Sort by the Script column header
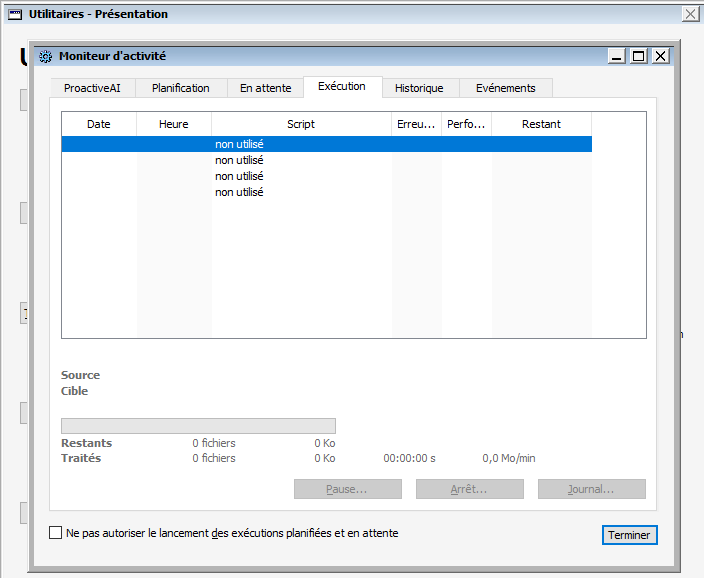This screenshot has width=704, height=578. click(301, 124)
